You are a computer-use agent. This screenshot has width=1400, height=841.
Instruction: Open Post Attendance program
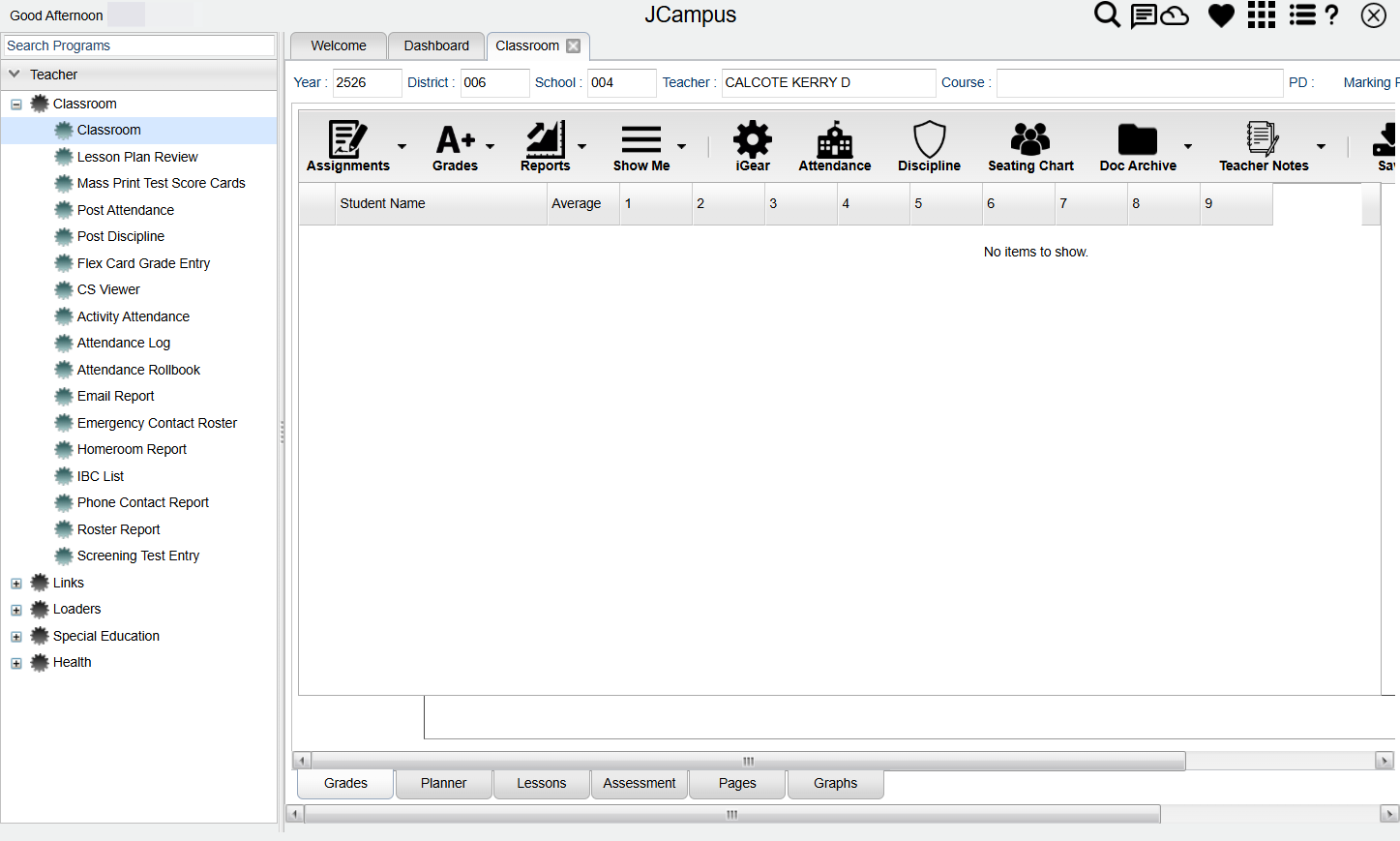[x=126, y=210]
